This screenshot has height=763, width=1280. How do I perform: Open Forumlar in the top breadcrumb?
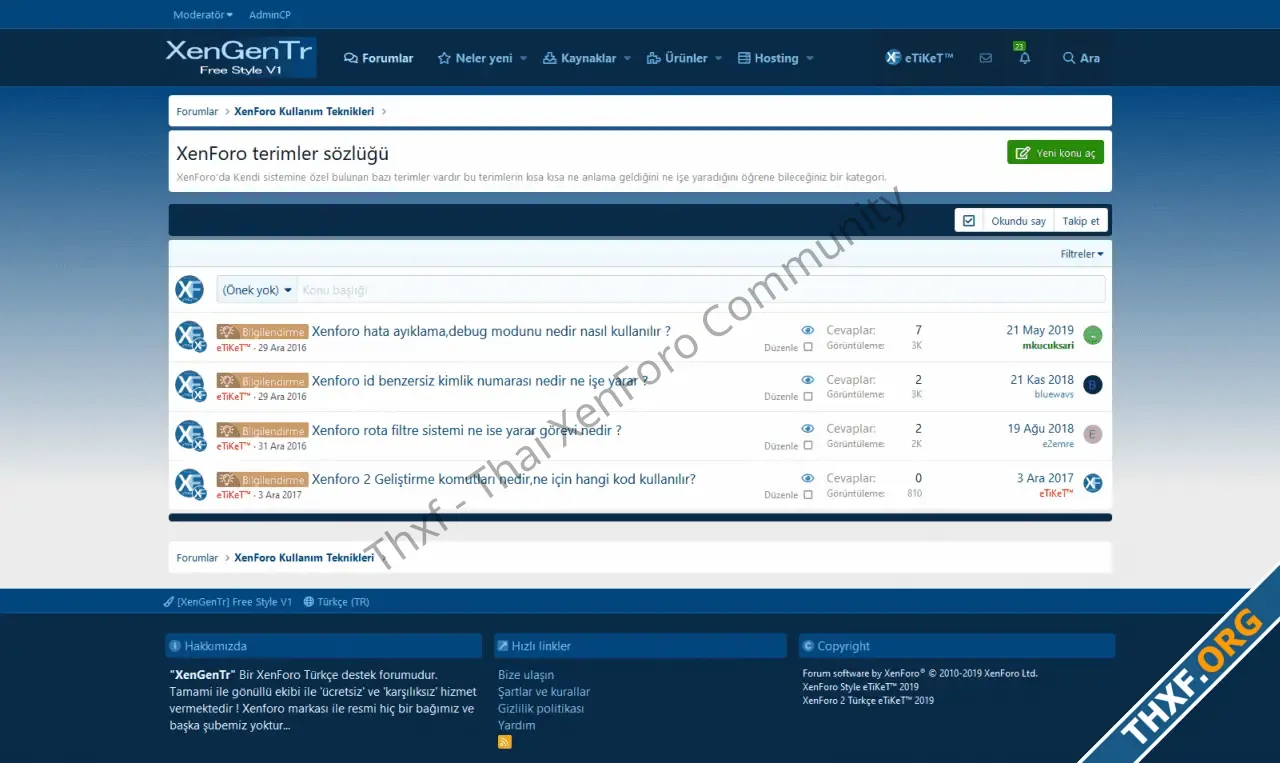[x=197, y=112]
